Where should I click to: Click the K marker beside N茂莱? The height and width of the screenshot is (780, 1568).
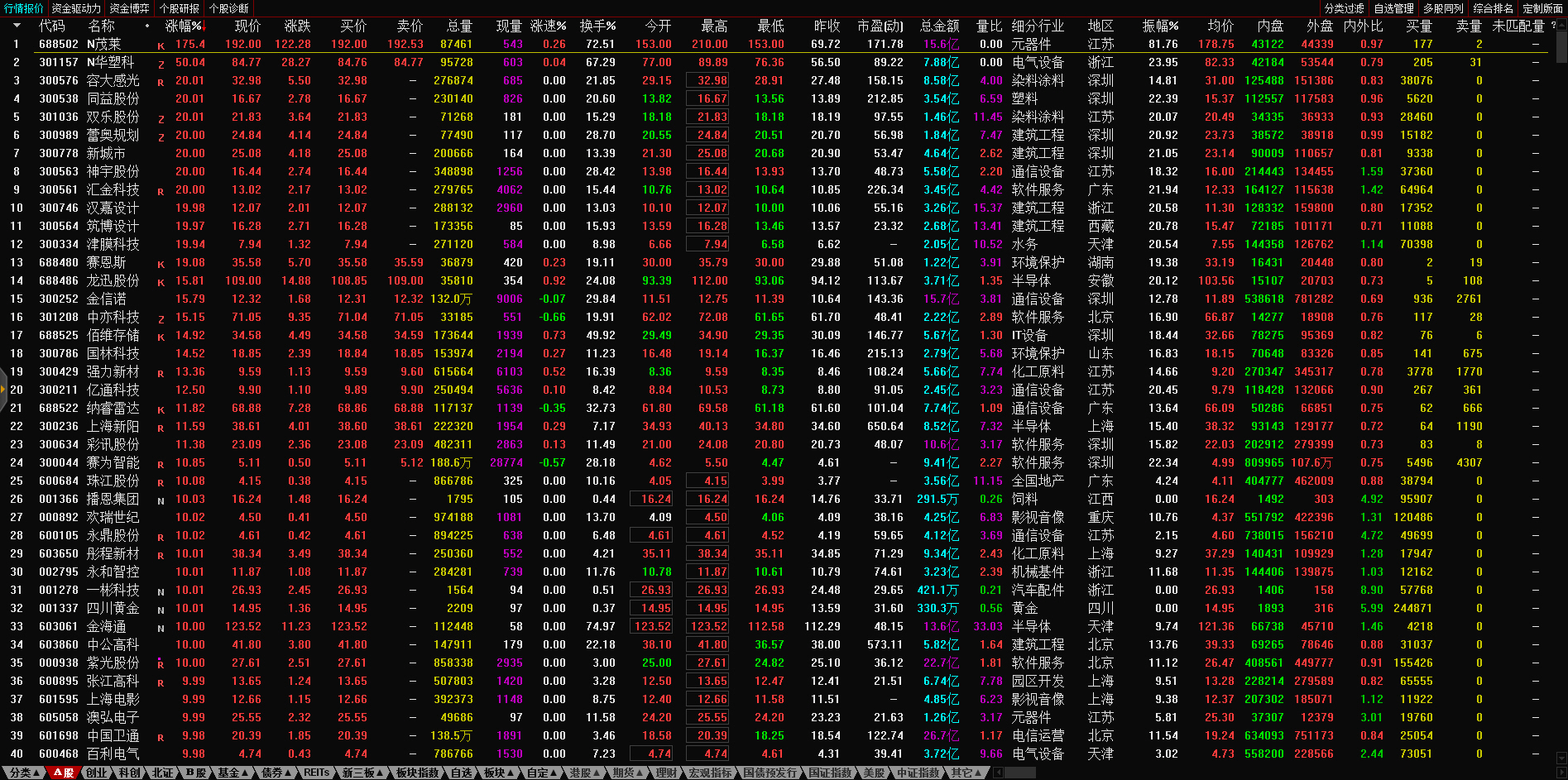tap(161, 45)
